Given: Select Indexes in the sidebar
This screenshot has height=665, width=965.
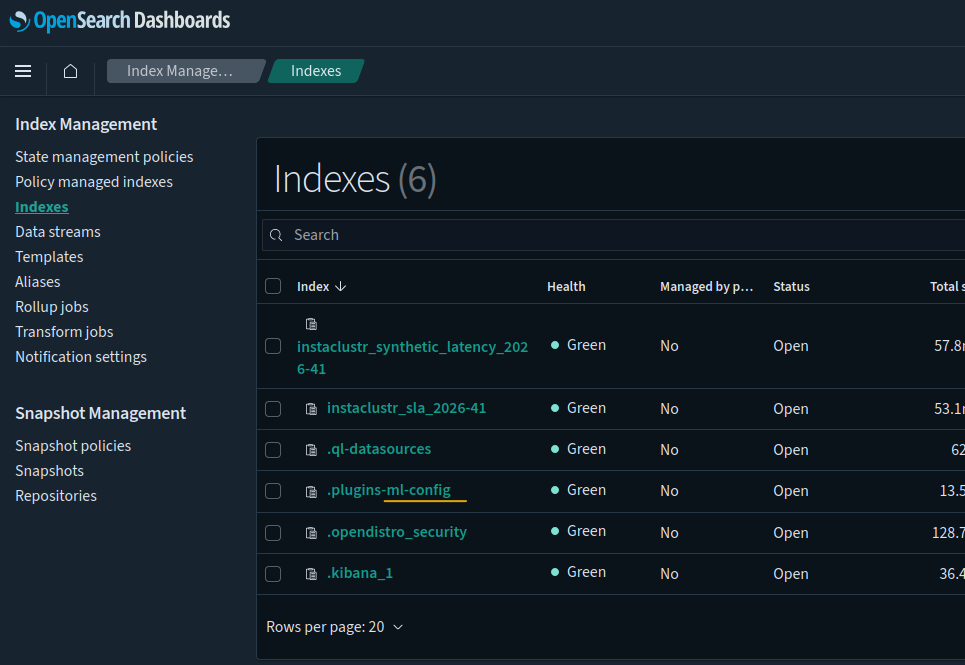Looking at the screenshot, I should point(42,207).
